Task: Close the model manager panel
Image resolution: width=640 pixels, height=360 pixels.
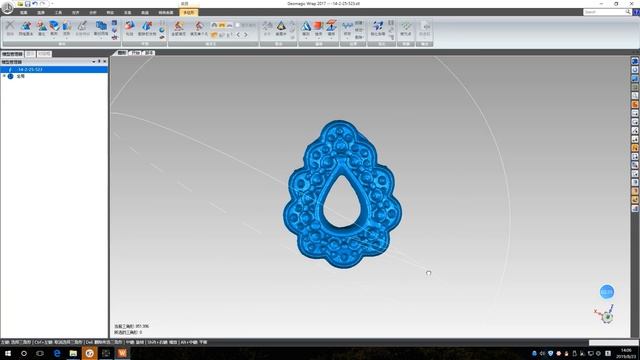Action: point(105,62)
